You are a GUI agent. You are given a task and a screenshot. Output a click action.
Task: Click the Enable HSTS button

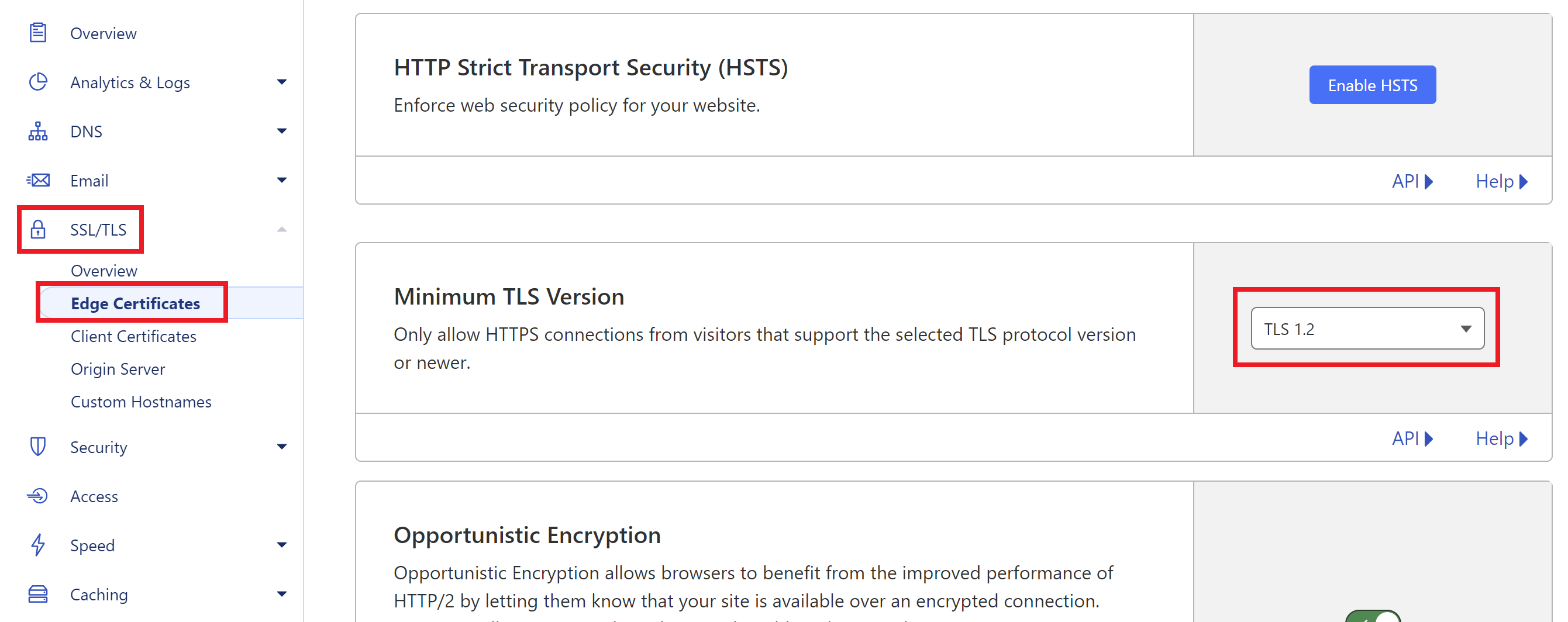tap(1372, 85)
